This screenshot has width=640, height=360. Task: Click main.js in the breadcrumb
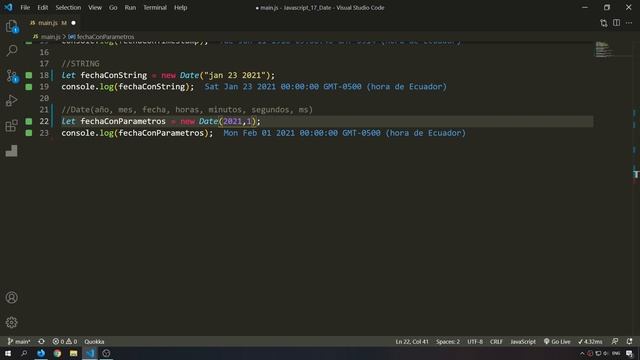[50, 37]
